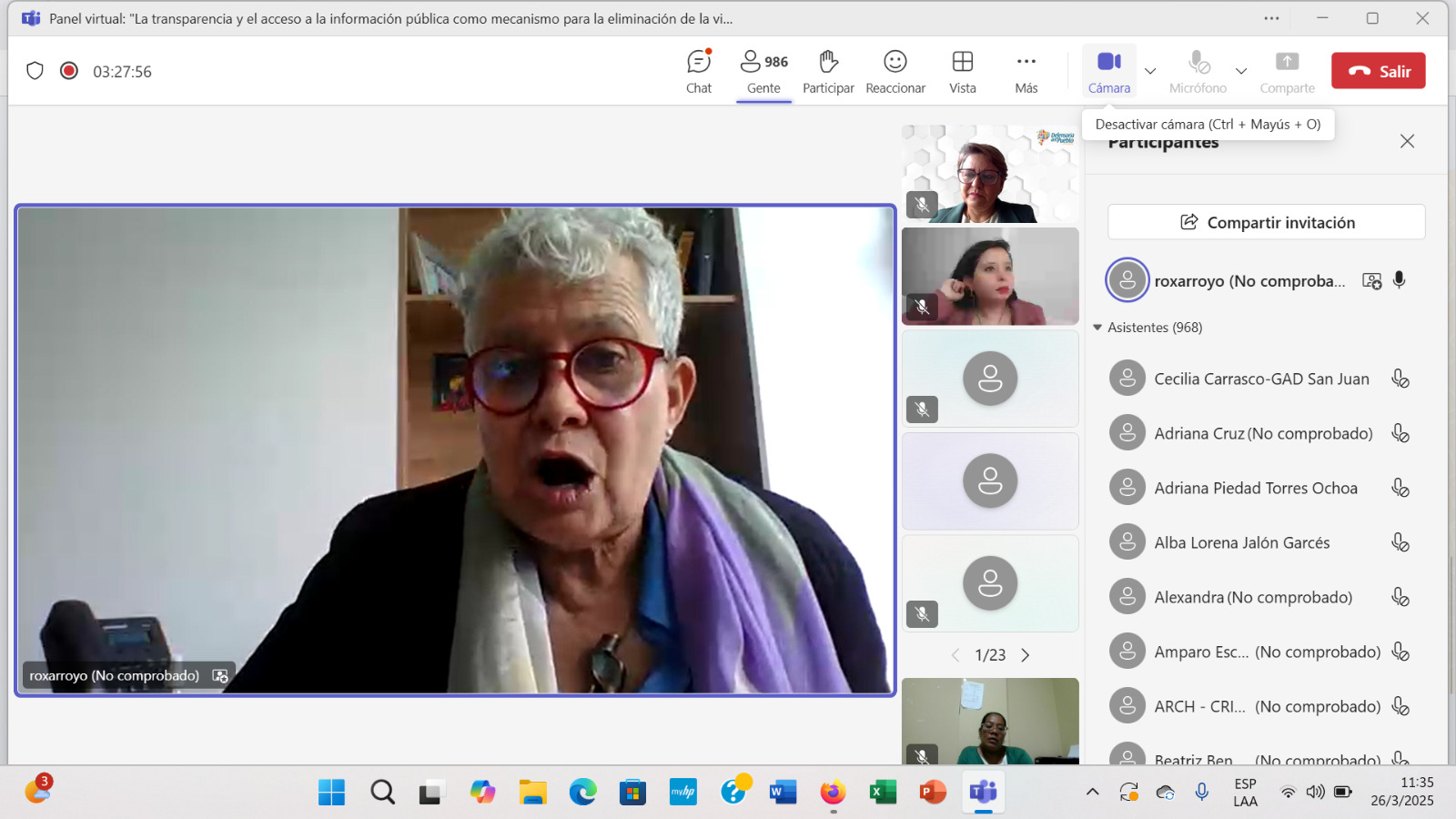Image resolution: width=1456 pixels, height=819 pixels.
Task: Open the Vista layout options
Action: [x=962, y=71]
